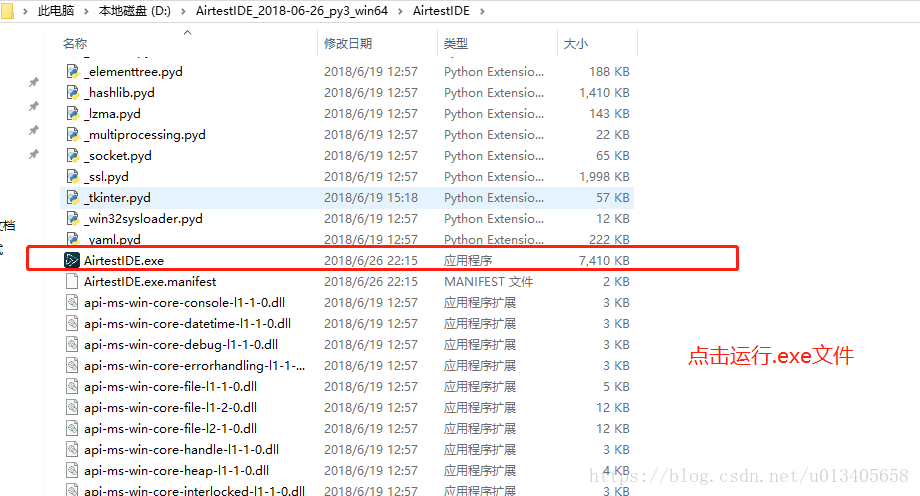The width and height of the screenshot is (920, 496).
Task: Select the _ssl.pyd file name
Action: point(107,177)
